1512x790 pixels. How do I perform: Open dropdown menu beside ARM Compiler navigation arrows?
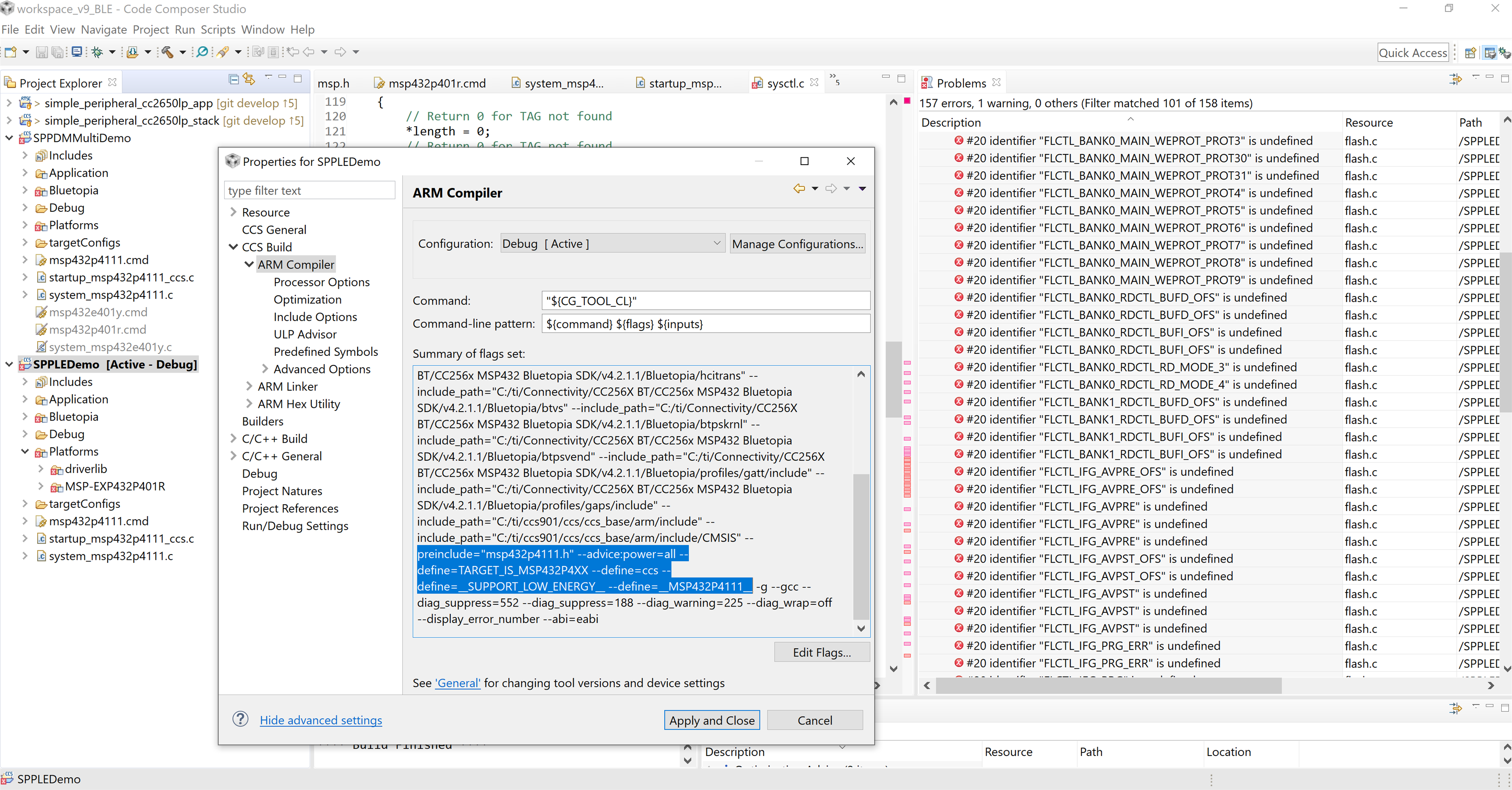(862, 188)
